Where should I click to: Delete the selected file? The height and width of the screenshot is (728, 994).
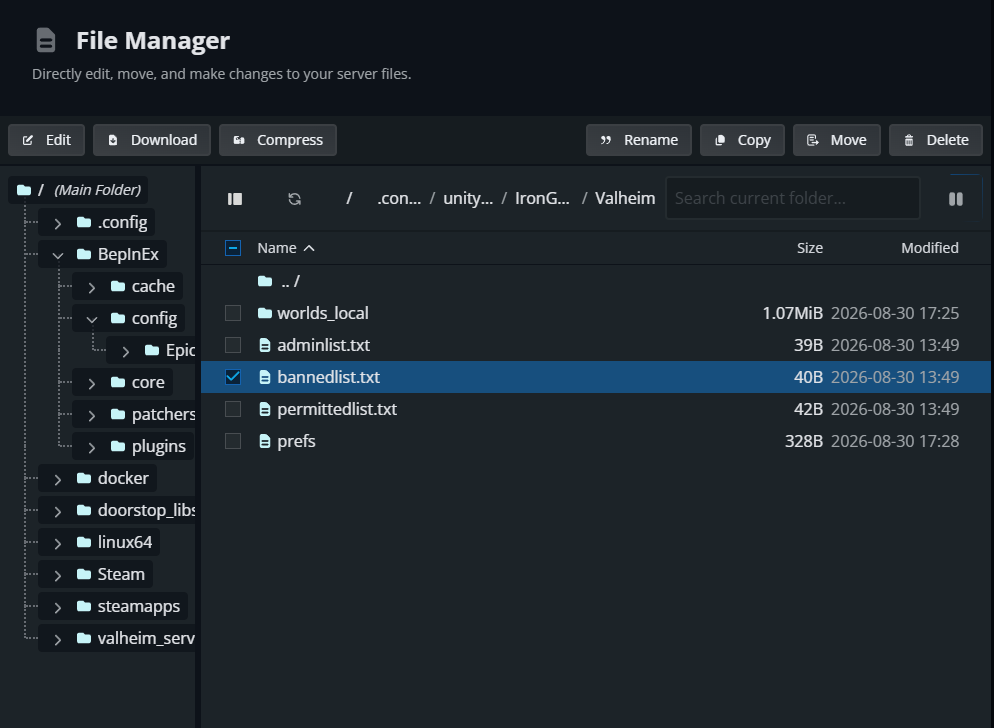(936, 140)
